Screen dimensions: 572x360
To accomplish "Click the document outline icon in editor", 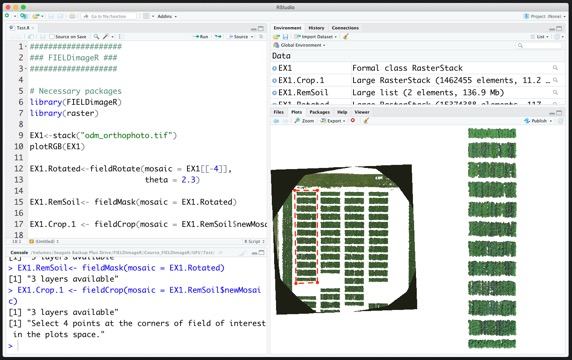I will click(x=261, y=36).
